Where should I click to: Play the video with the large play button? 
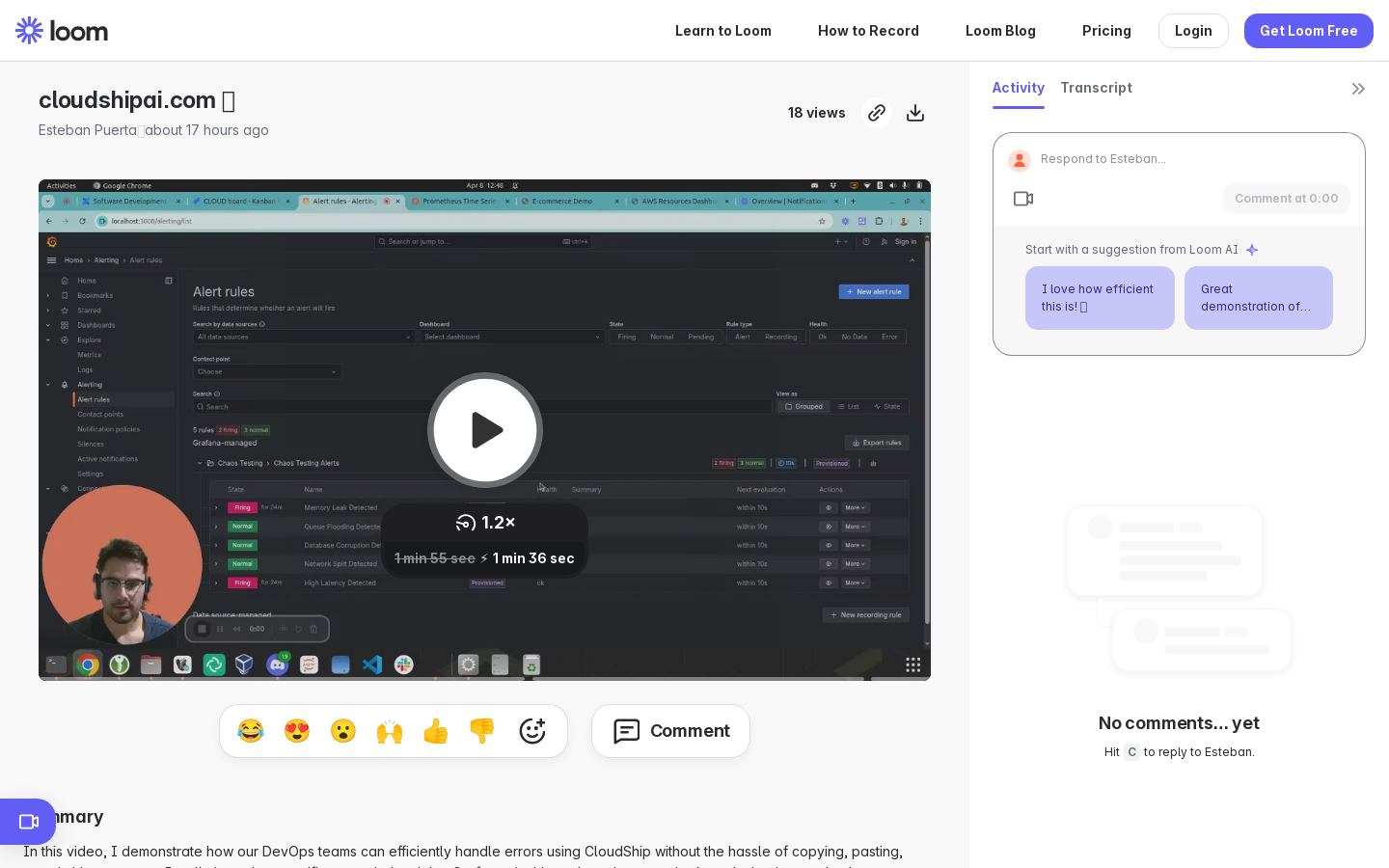(485, 430)
